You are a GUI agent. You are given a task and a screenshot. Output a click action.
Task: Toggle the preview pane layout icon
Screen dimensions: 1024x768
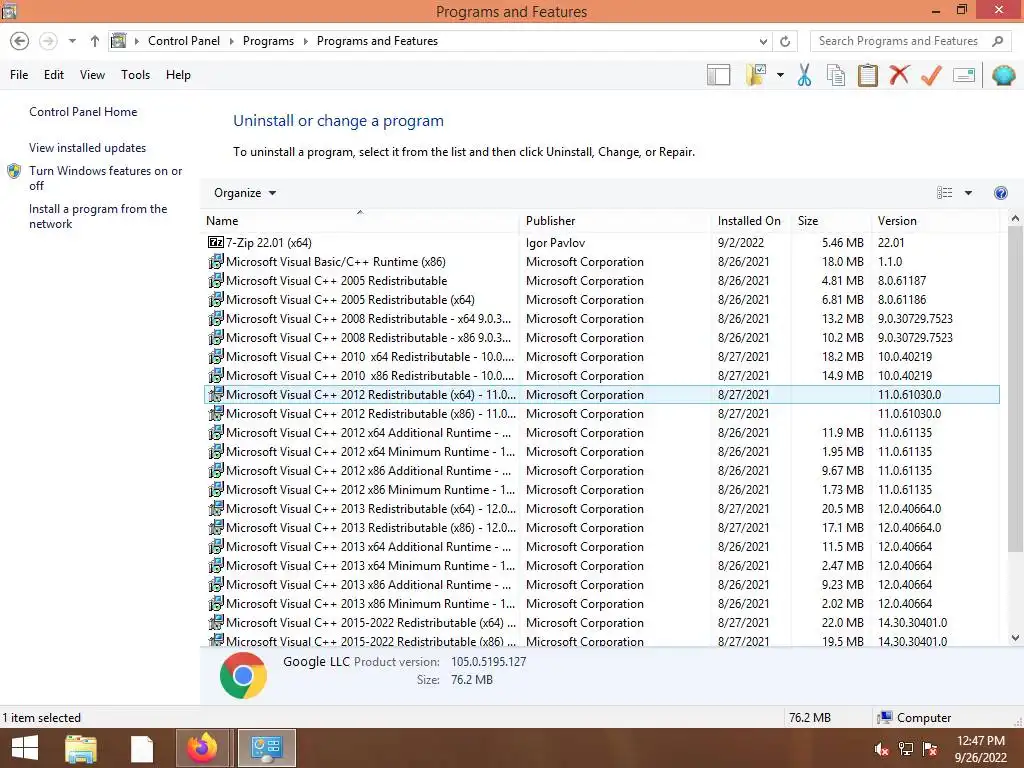[x=718, y=75]
